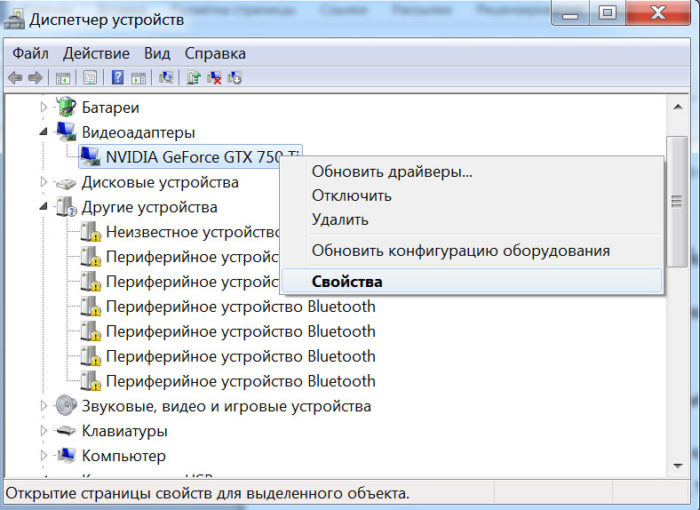Screen dimensions: 700x510
Task: Toggle the show/hide action pane toolbar icon
Action: (x=138, y=78)
